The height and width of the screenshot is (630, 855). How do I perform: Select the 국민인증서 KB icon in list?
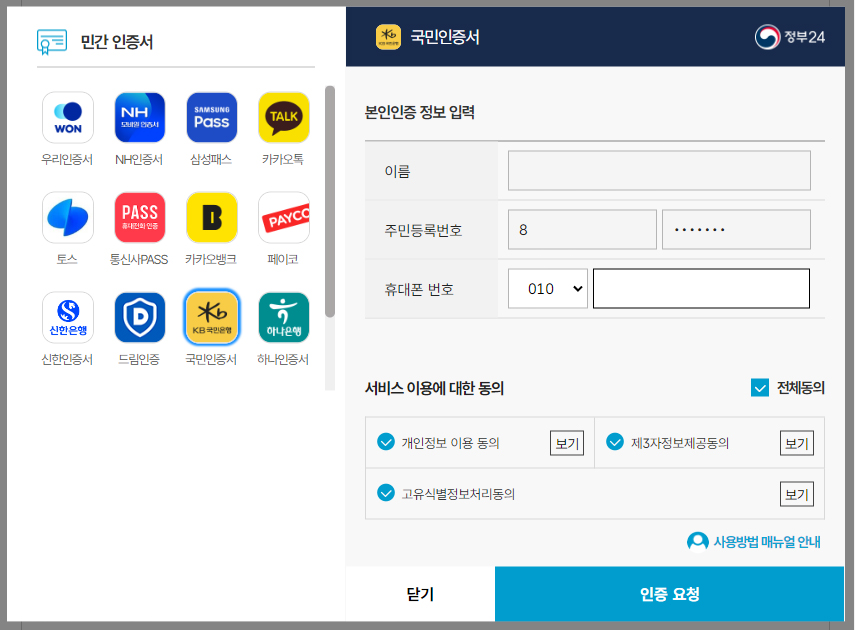click(x=212, y=317)
